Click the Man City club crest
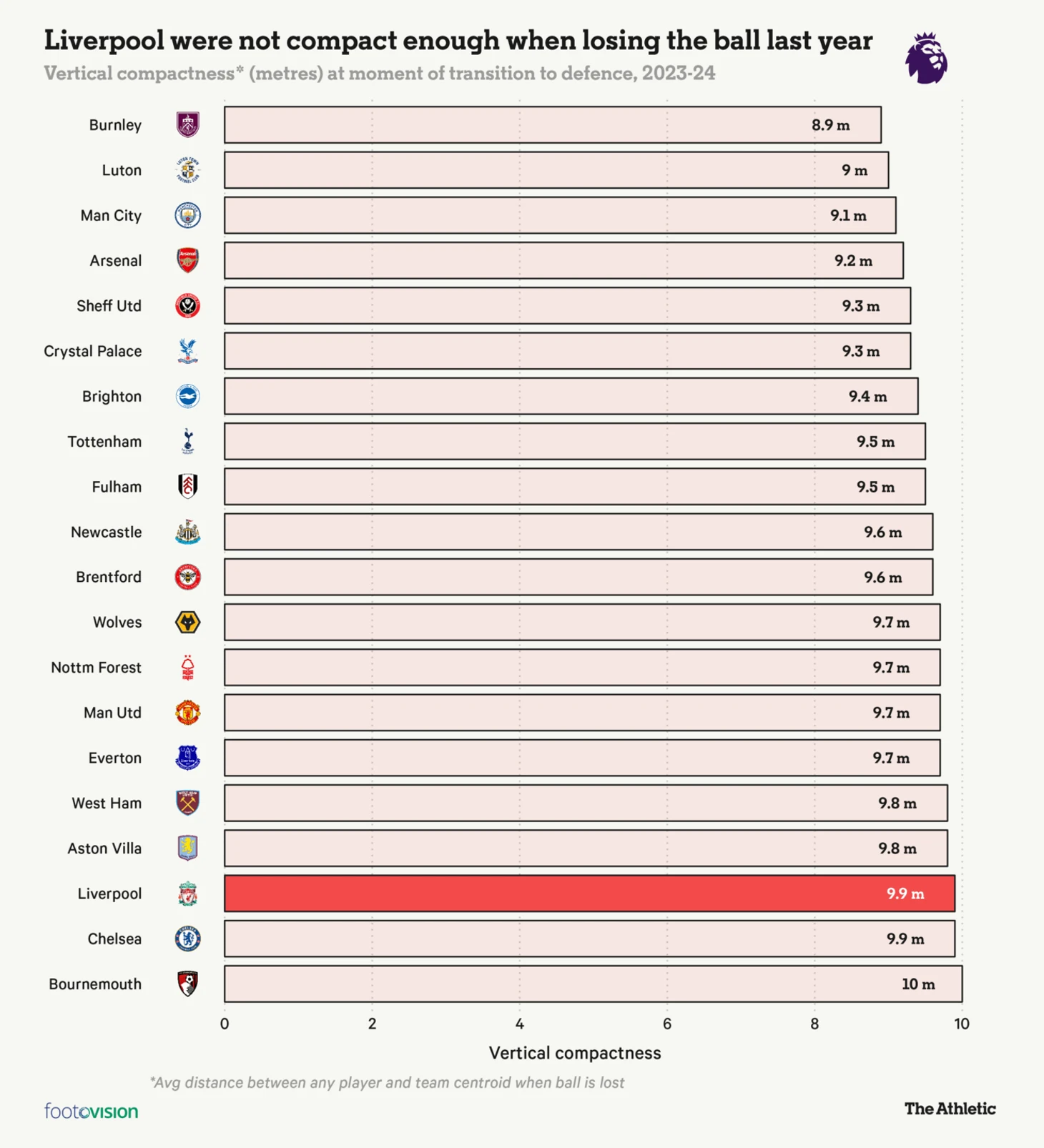Image resolution: width=1044 pixels, height=1148 pixels. click(188, 215)
